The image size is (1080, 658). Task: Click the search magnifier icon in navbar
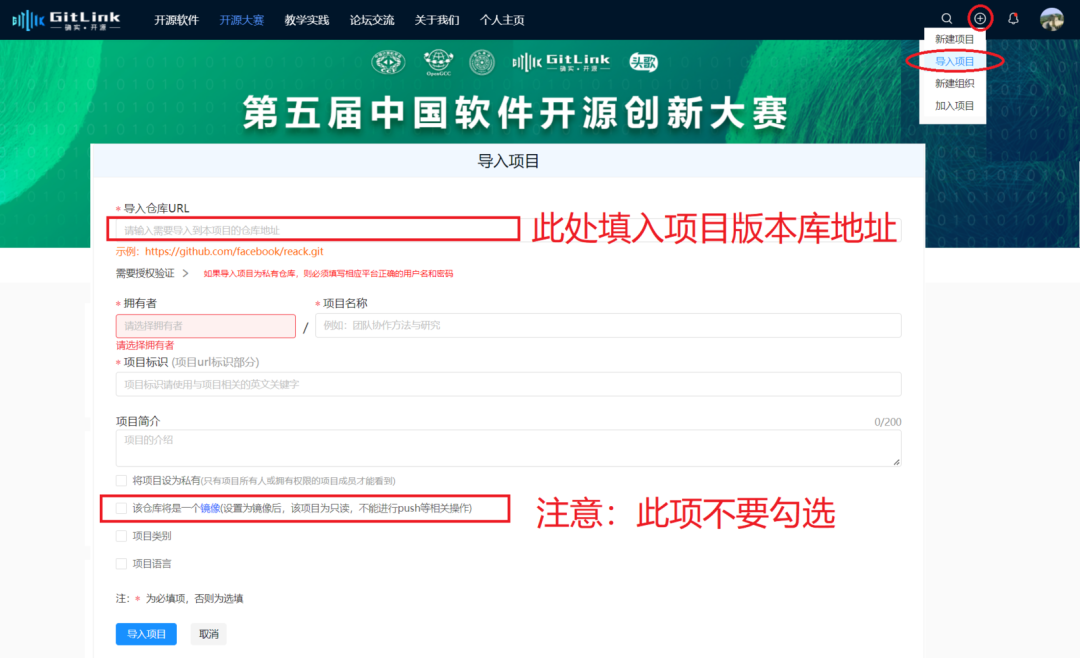tap(946, 18)
